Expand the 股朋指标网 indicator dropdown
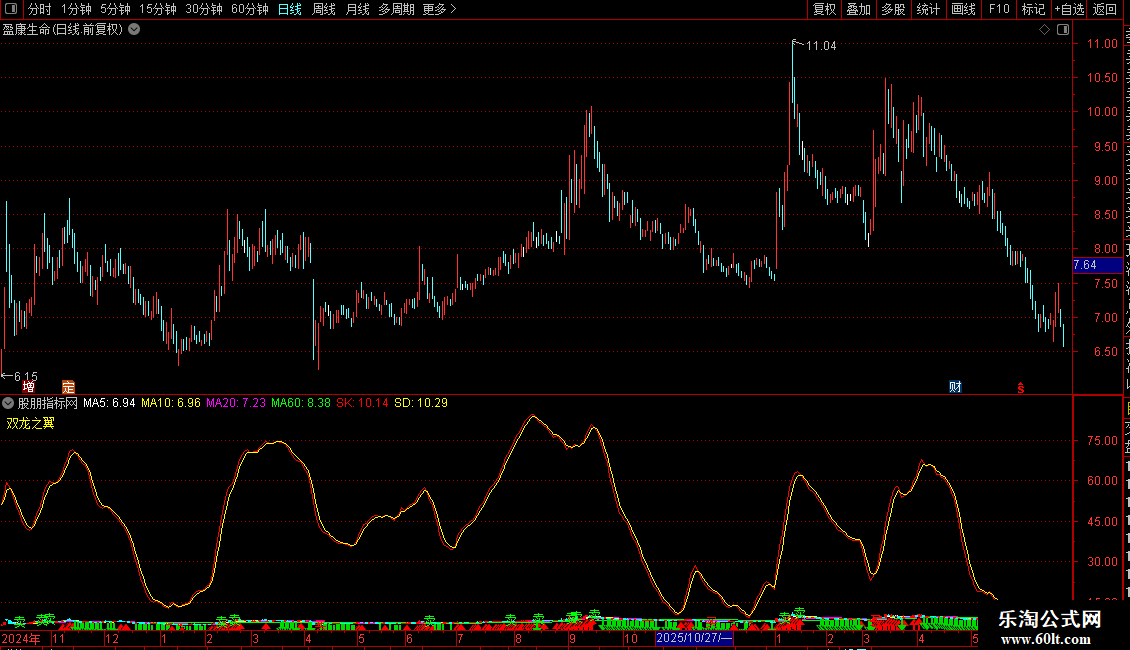 pos(8,403)
